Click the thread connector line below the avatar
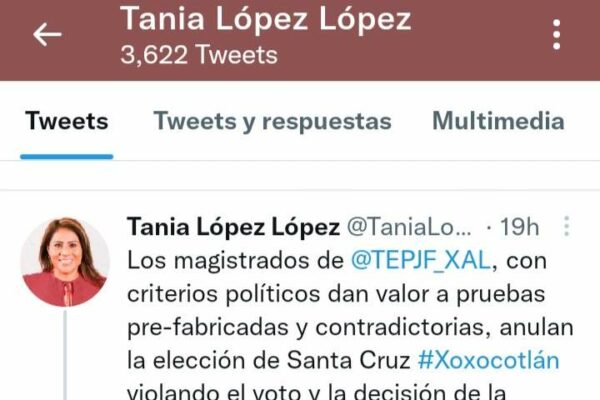The height and width of the screenshot is (400, 600). click(65, 355)
